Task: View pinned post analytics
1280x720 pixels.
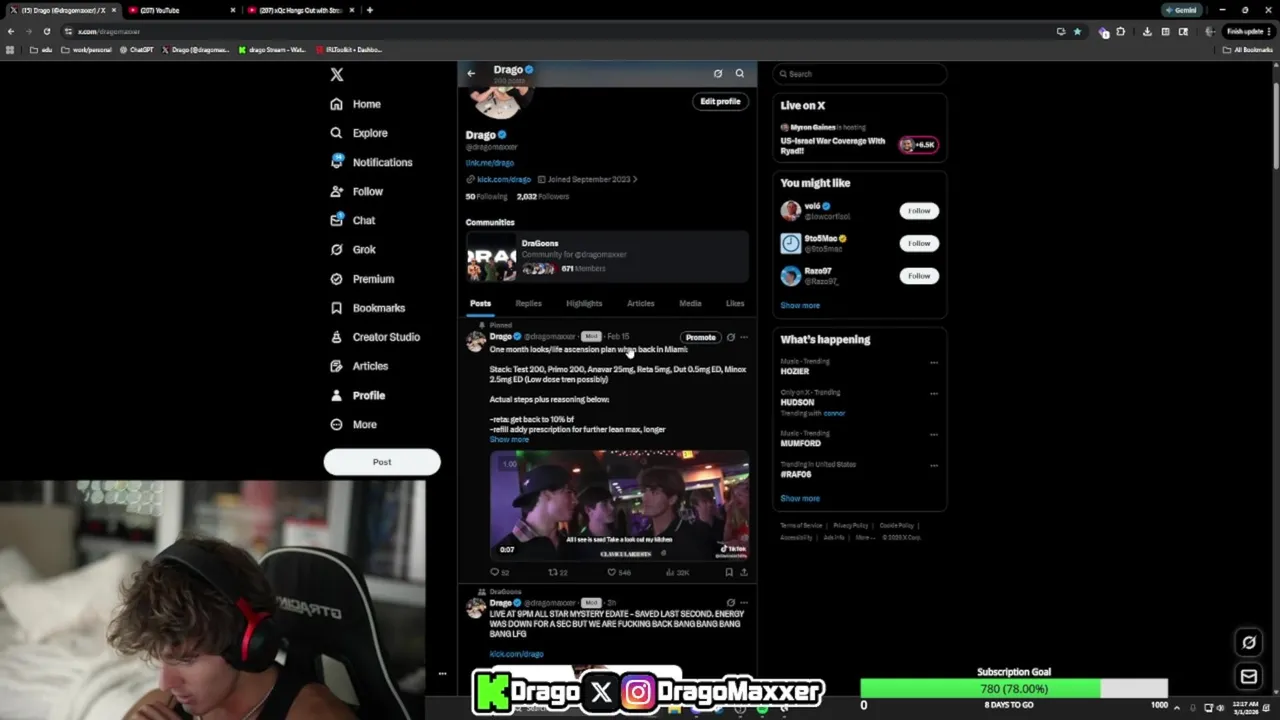Action: (x=677, y=573)
